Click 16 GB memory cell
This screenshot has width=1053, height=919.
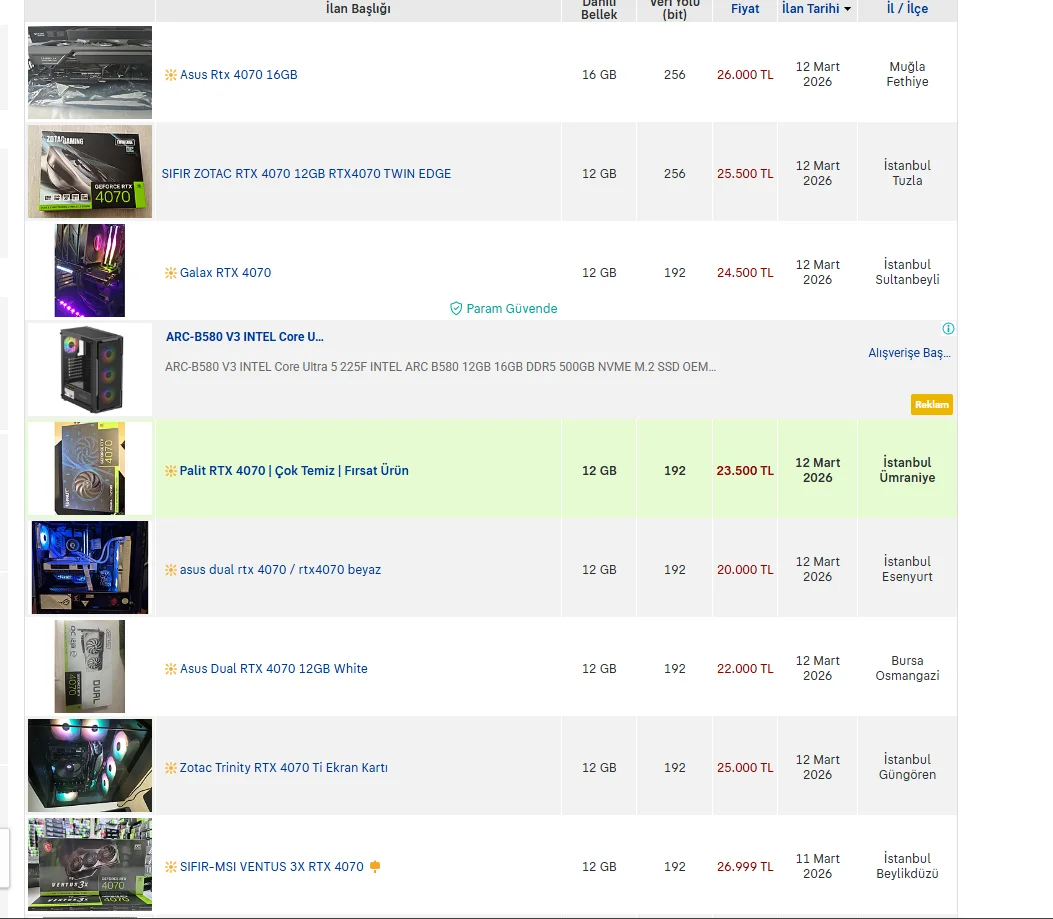[599, 75]
